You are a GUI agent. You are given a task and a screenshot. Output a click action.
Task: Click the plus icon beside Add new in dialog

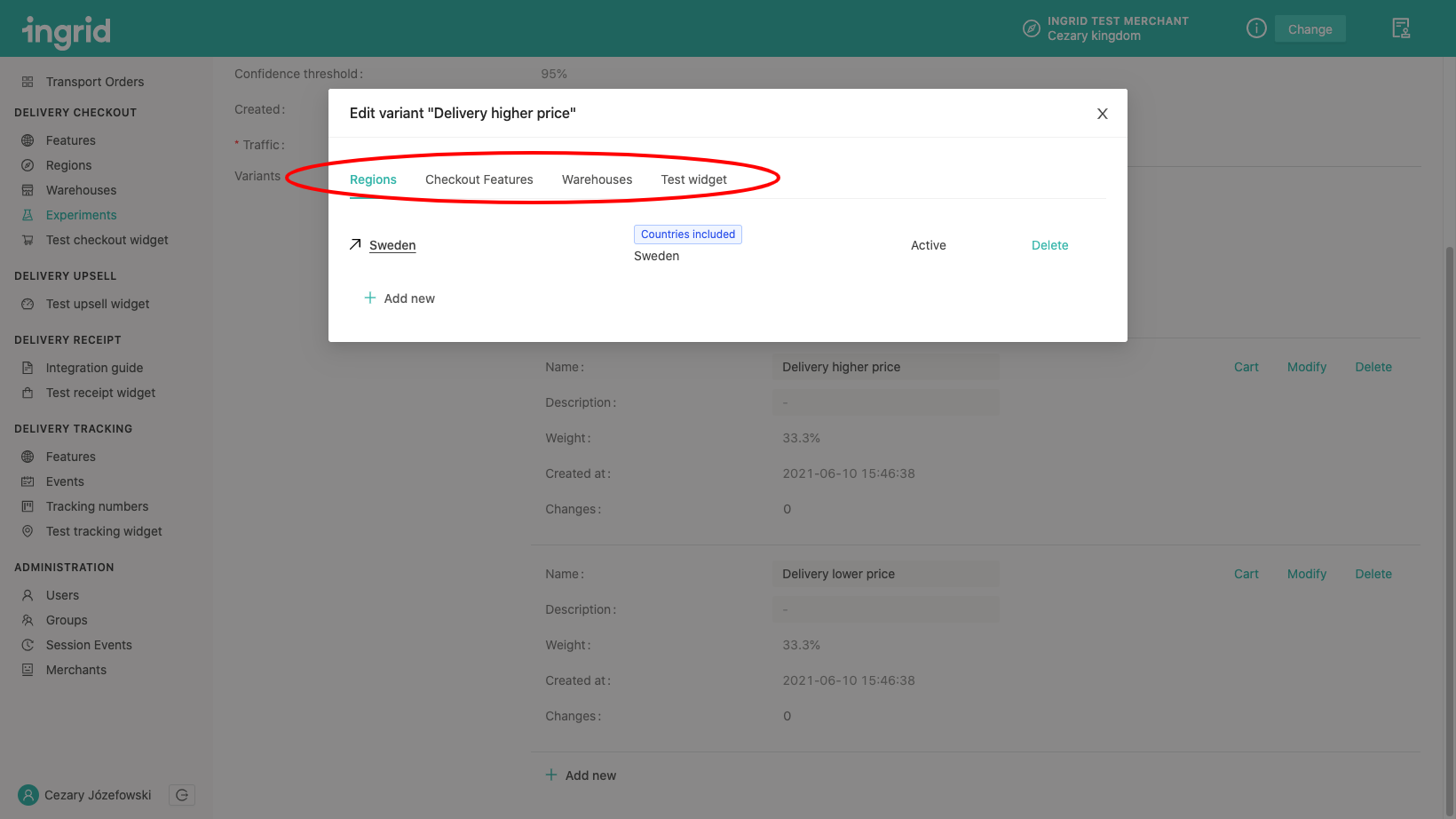(370, 298)
